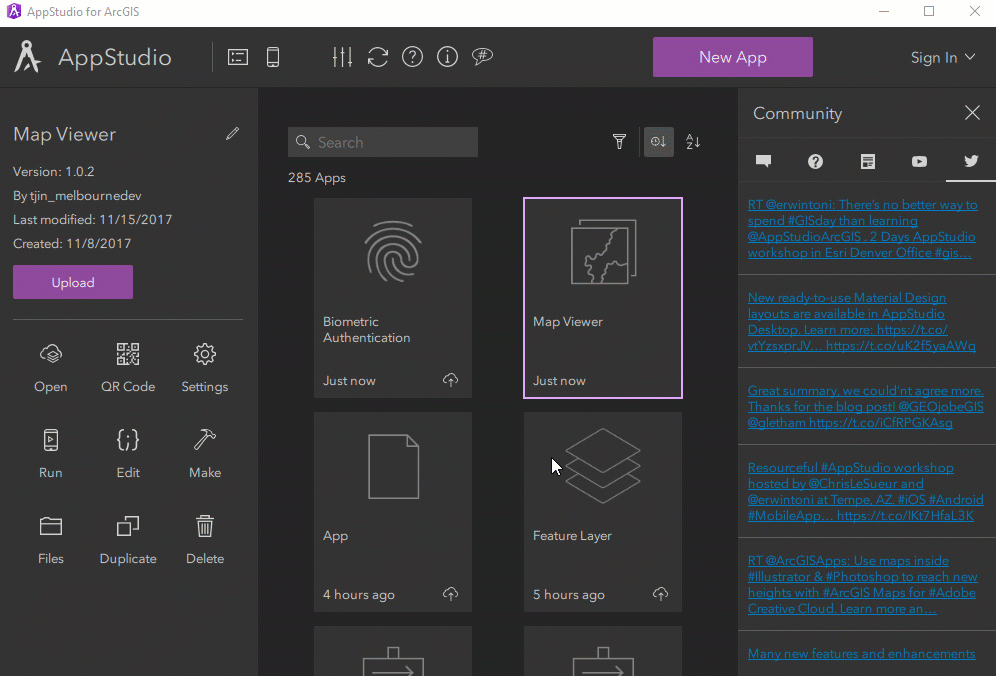Upload the Map Viewer app
The image size is (996, 676).
[x=73, y=282]
